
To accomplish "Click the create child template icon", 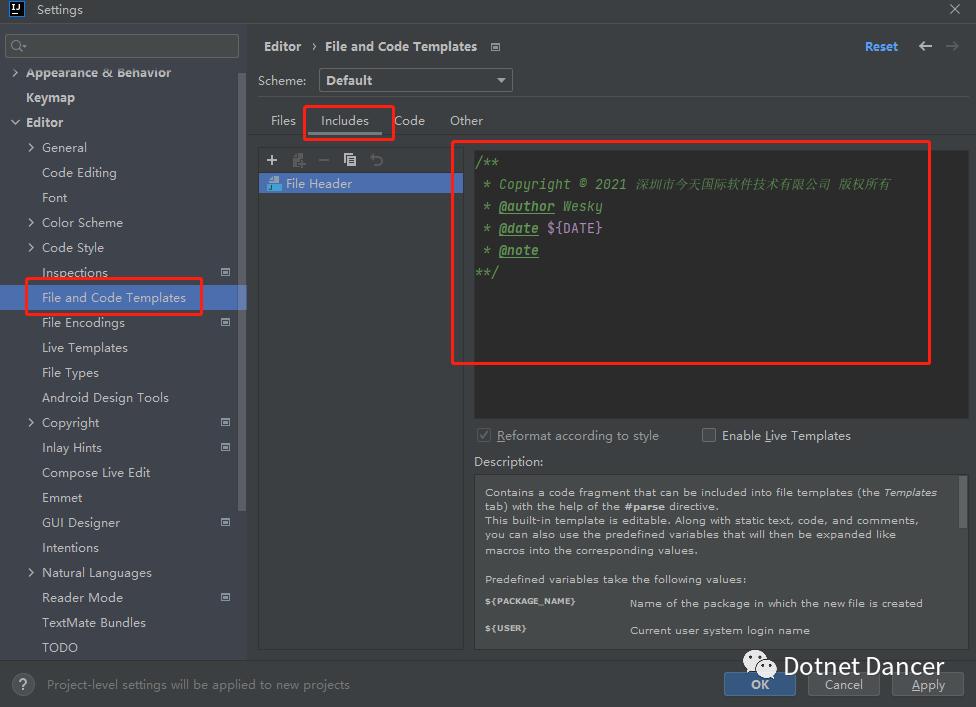I will pyautogui.click(x=299, y=160).
